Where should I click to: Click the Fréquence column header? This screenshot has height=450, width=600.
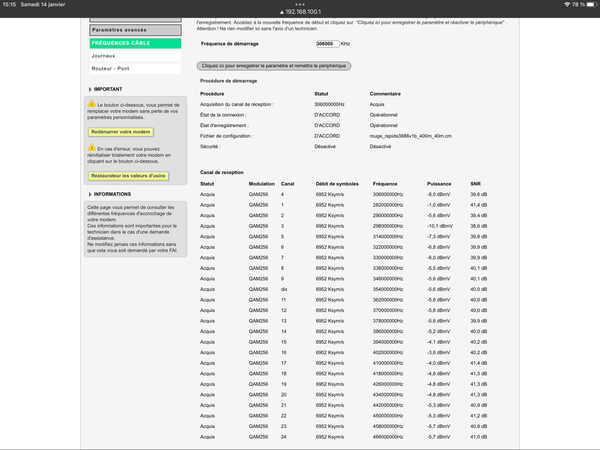point(385,184)
